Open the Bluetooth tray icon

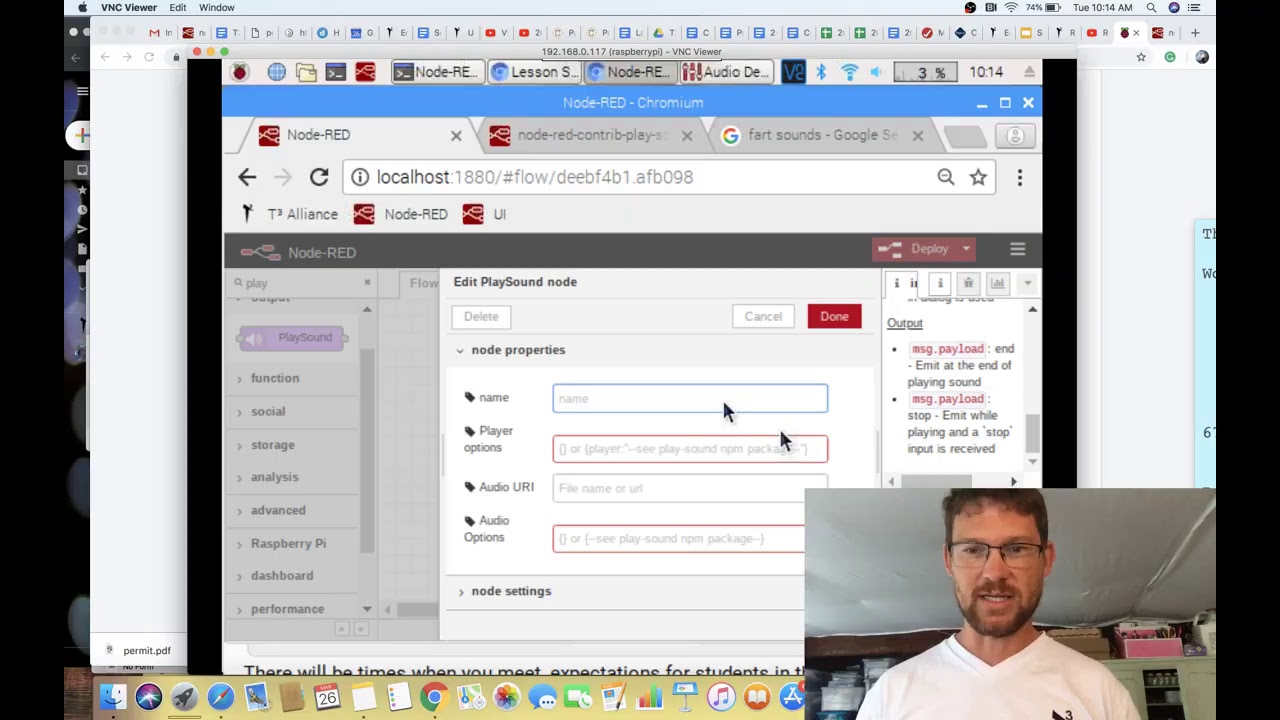(x=821, y=72)
